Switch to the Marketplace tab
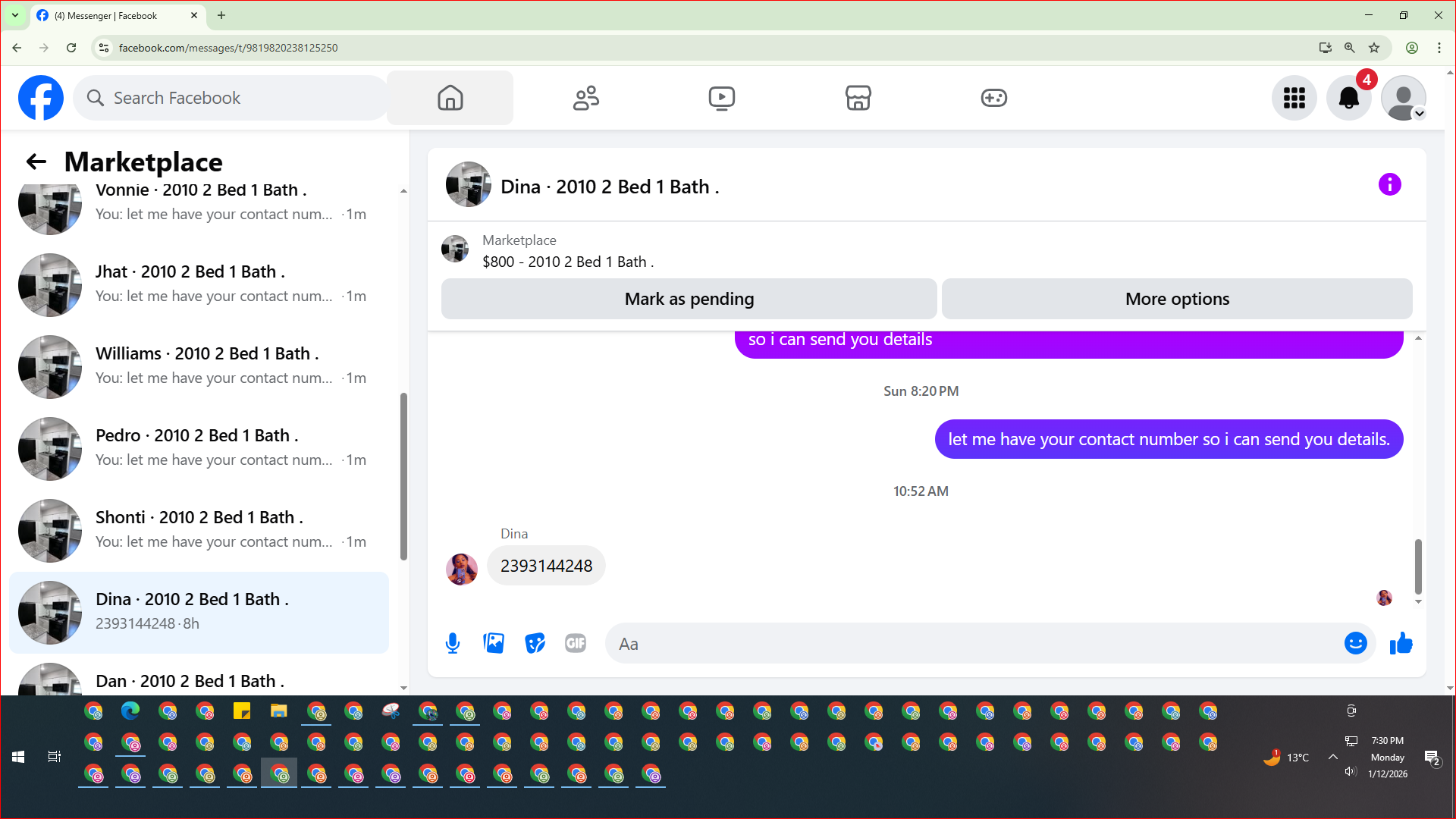This screenshot has width=1456, height=819. click(858, 98)
